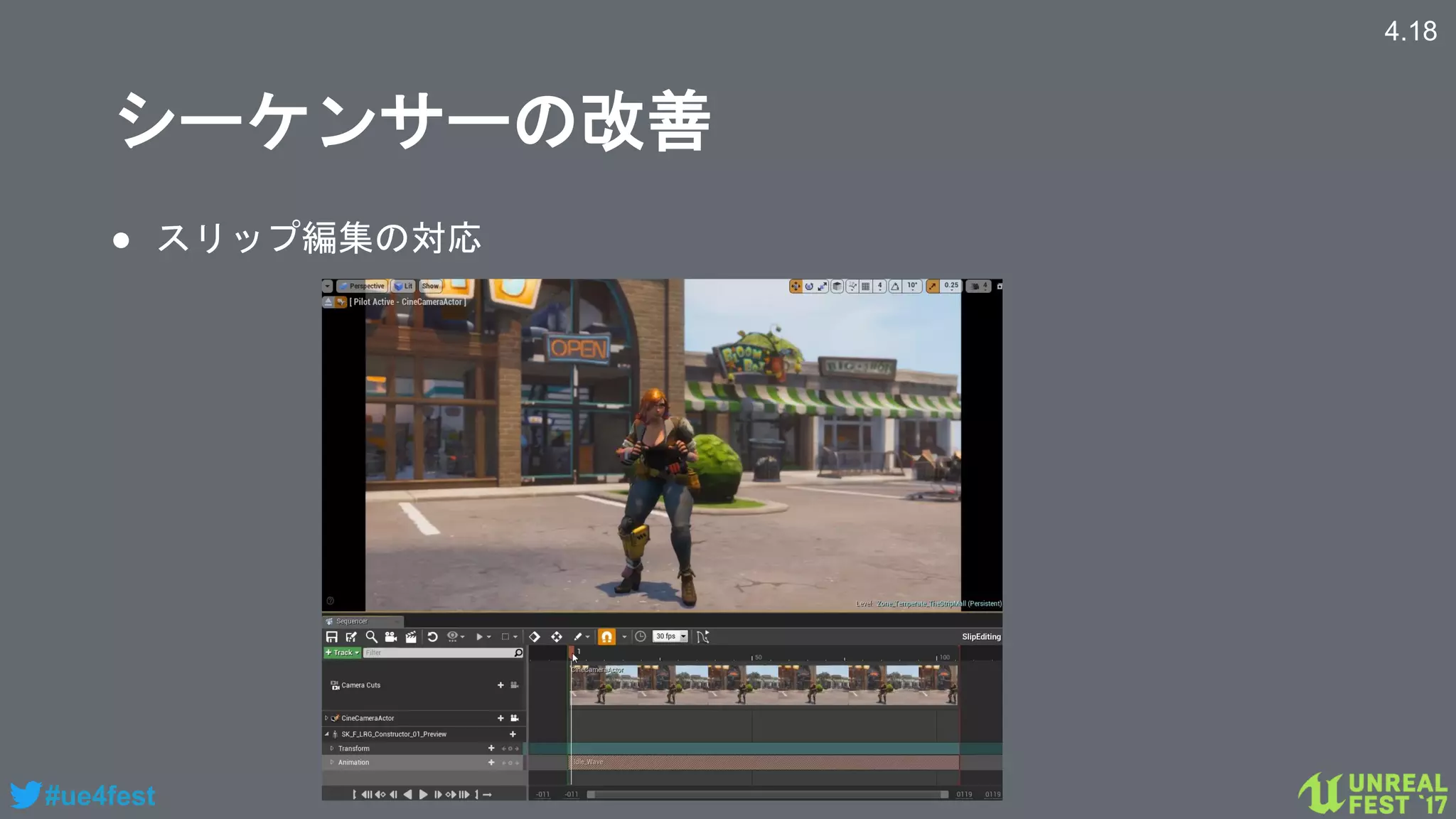
Task: Open select edit options square dropdown
Action: click(509, 637)
